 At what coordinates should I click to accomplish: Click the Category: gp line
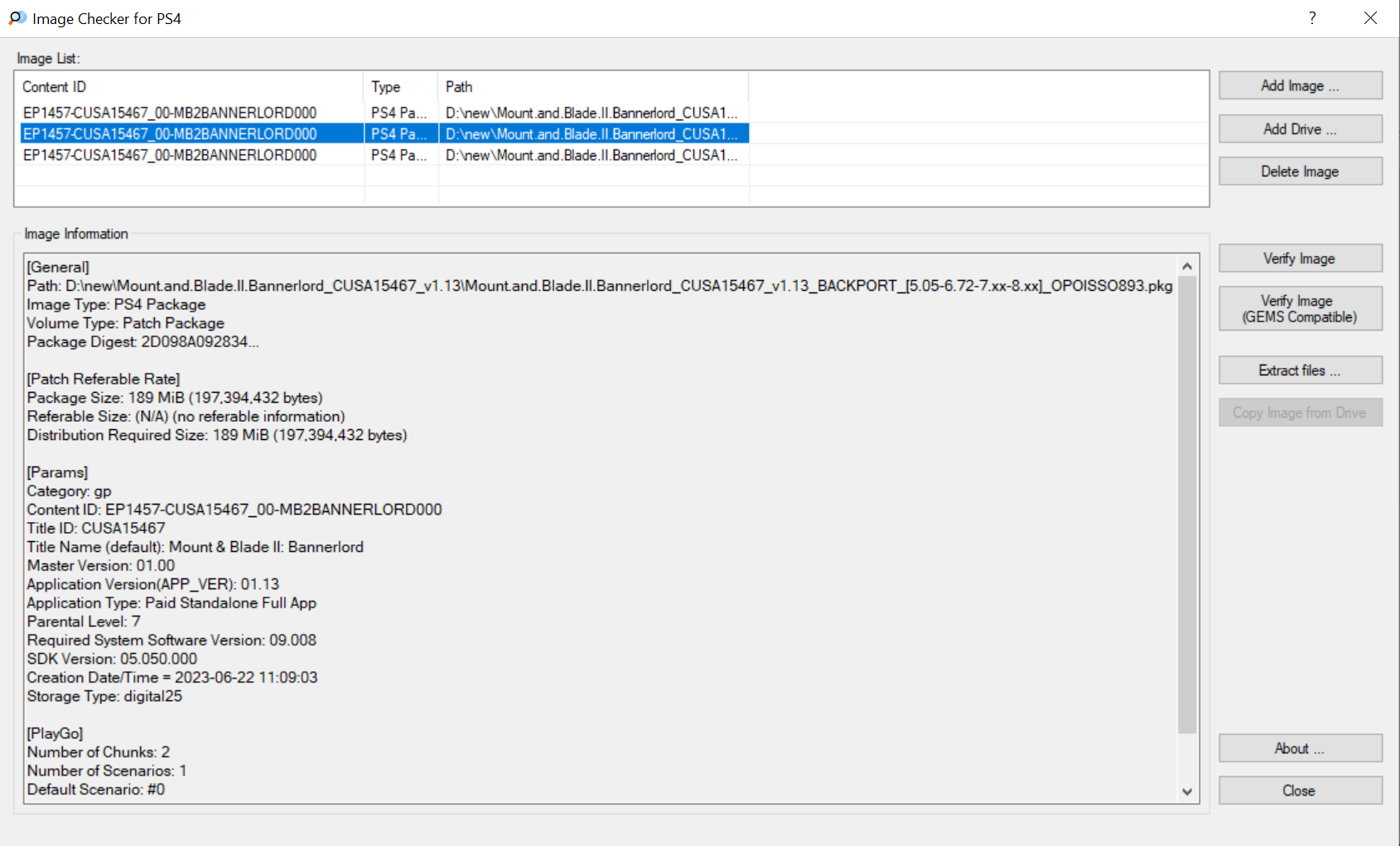point(69,491)
